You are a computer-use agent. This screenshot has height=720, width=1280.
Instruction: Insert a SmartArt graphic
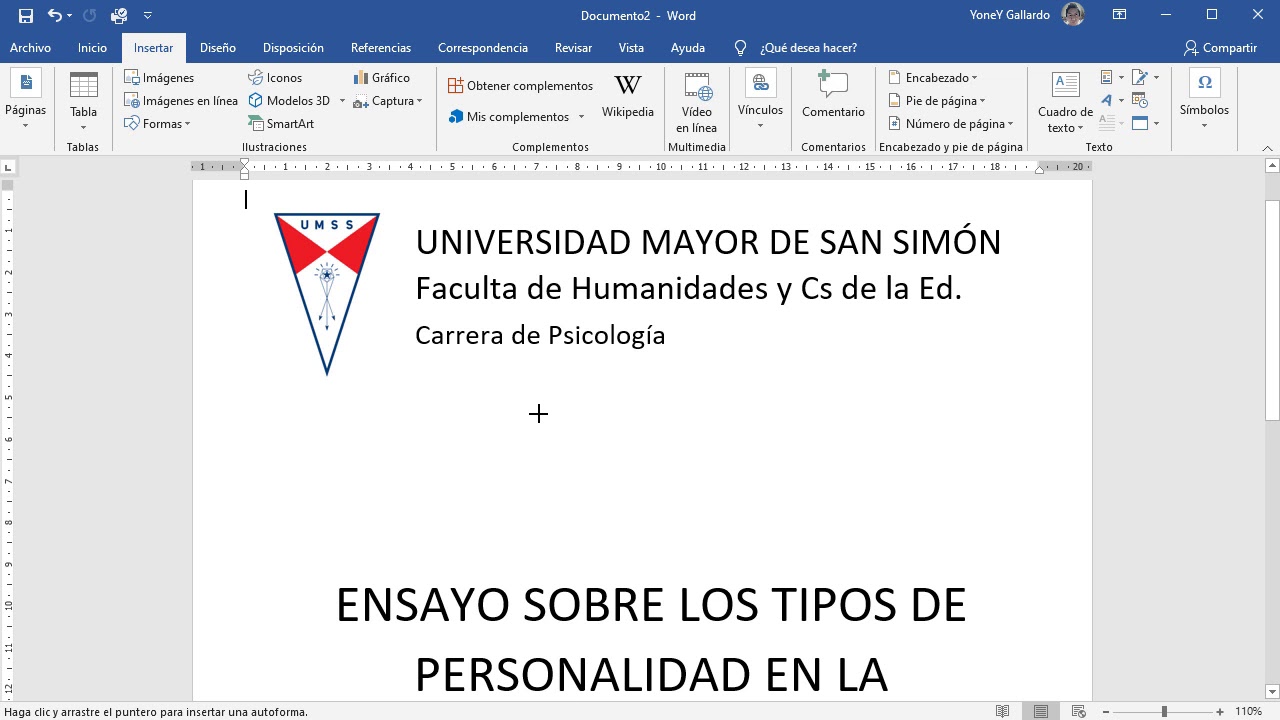click(x=281, y=124)
